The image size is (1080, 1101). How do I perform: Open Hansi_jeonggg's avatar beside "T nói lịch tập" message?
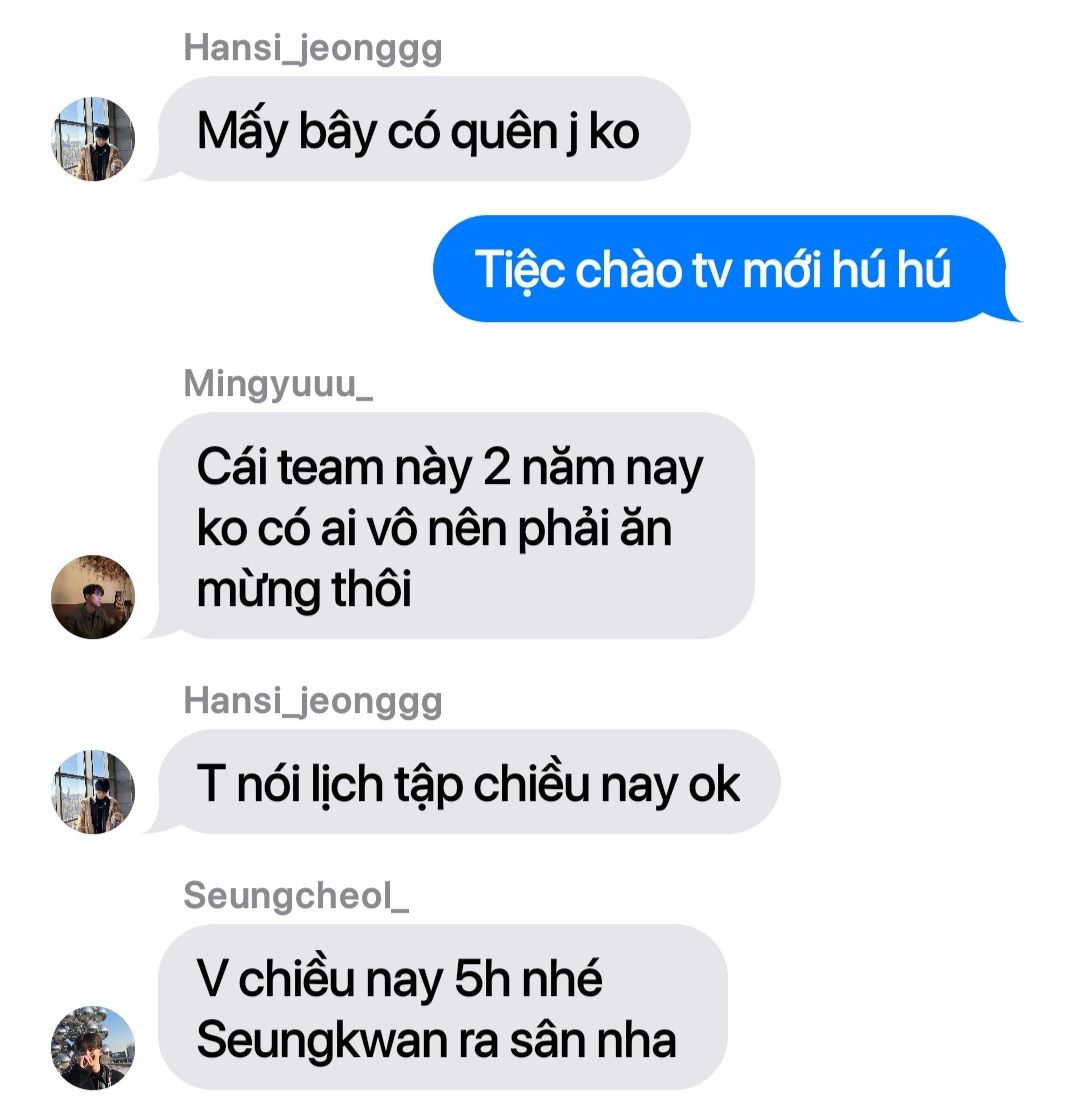point(93,792)
